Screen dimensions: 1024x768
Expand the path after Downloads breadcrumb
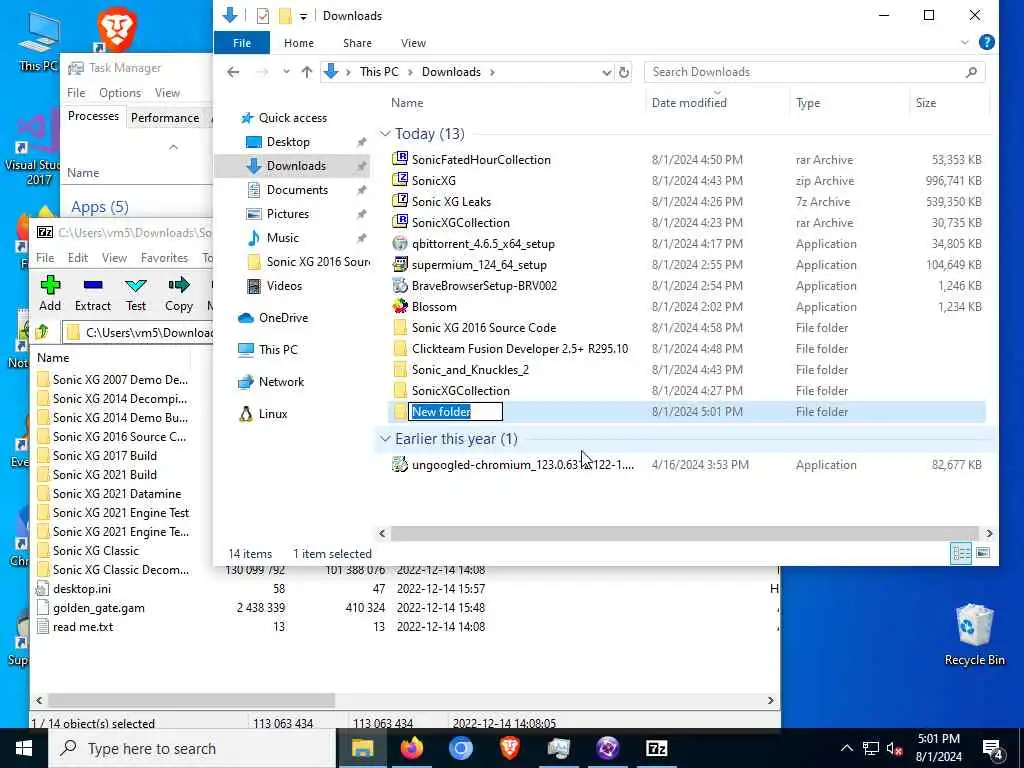[492, 72]
